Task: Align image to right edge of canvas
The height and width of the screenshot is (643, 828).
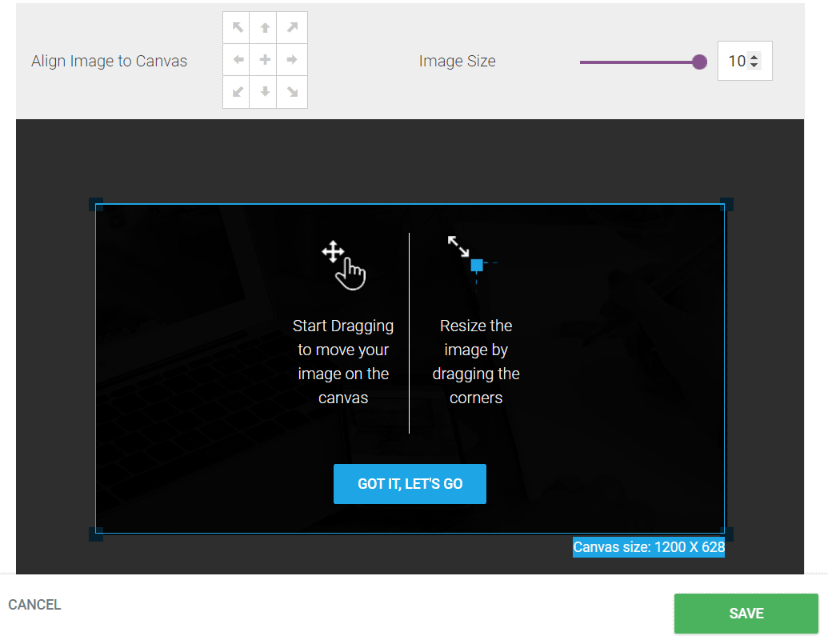Action: coord(292,60)
